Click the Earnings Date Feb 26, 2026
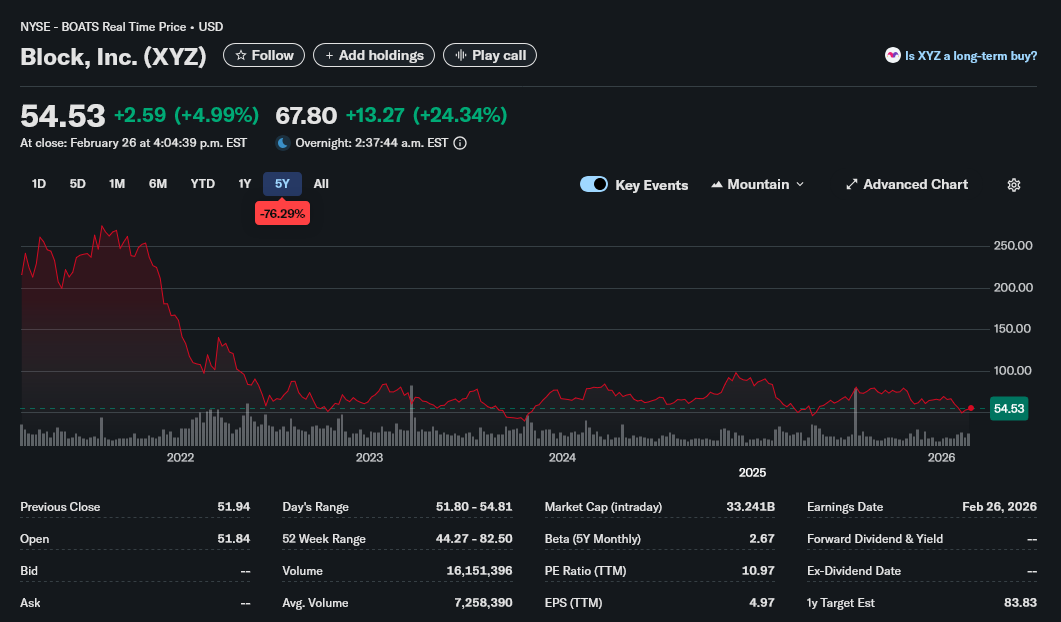The height and width of the screenshot is (622, 1061). (999, 506)
